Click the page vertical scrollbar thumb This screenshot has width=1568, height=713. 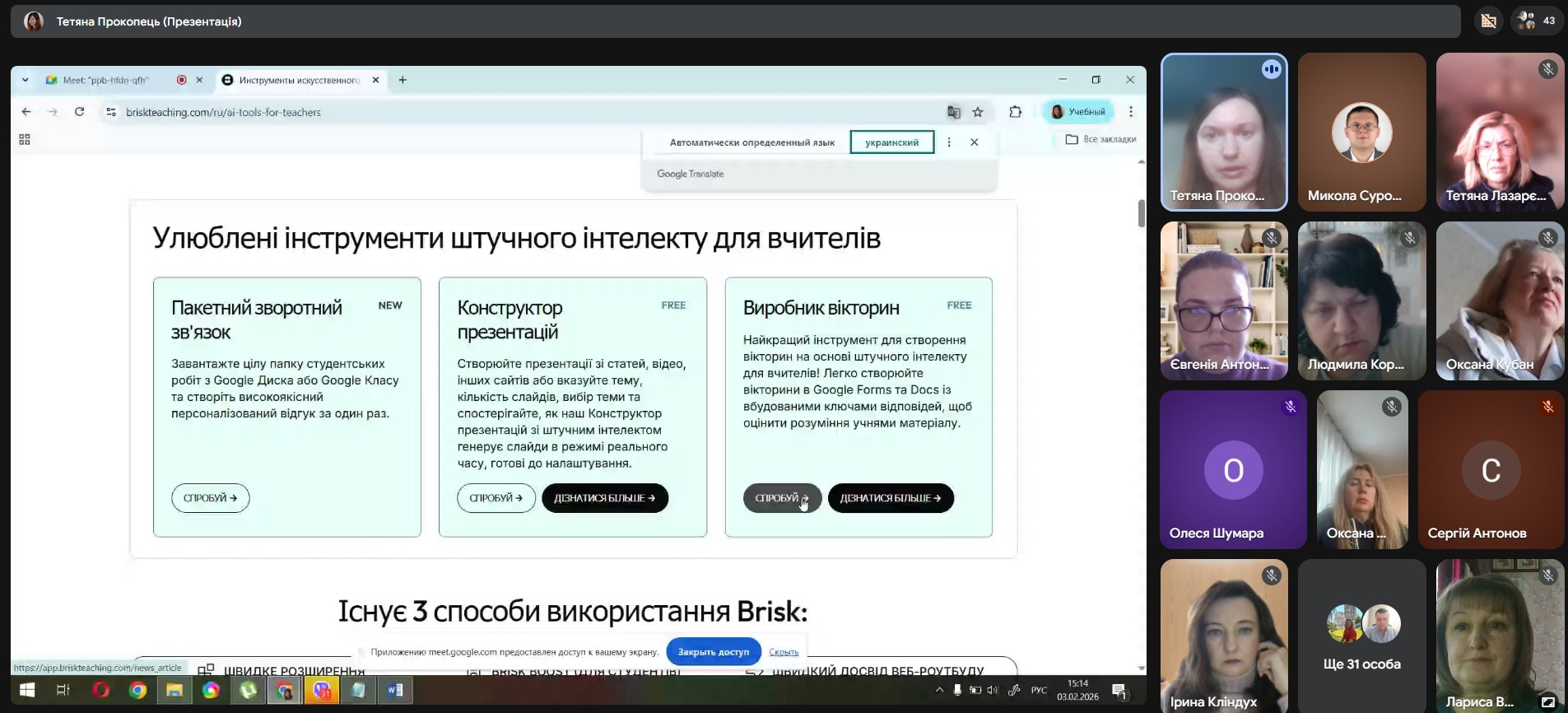pos(1141,212)
